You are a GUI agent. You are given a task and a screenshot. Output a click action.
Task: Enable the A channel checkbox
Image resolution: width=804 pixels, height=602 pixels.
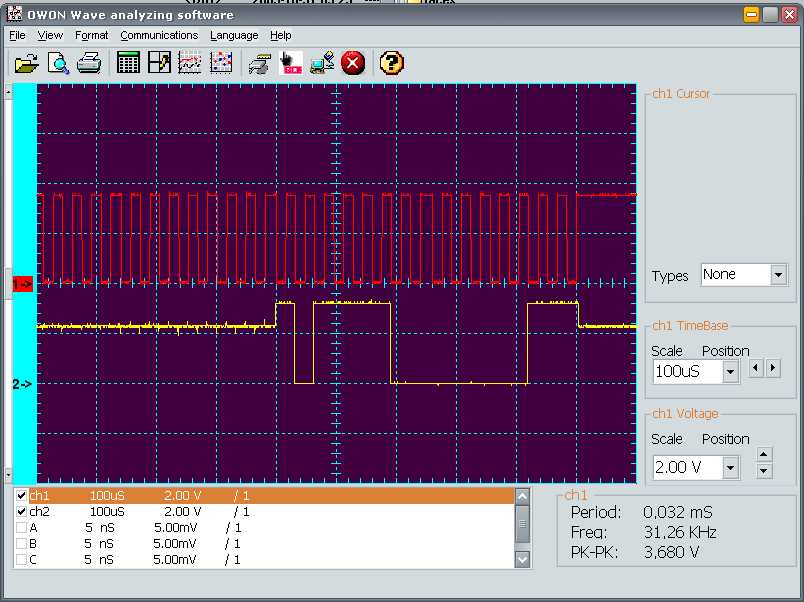click(22, 528)
